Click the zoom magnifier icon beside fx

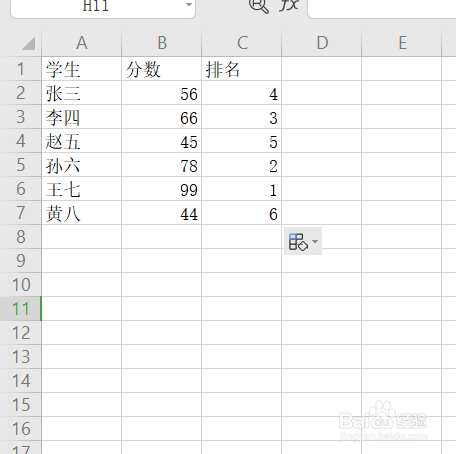pyautogui.click(x=259, y=6)
